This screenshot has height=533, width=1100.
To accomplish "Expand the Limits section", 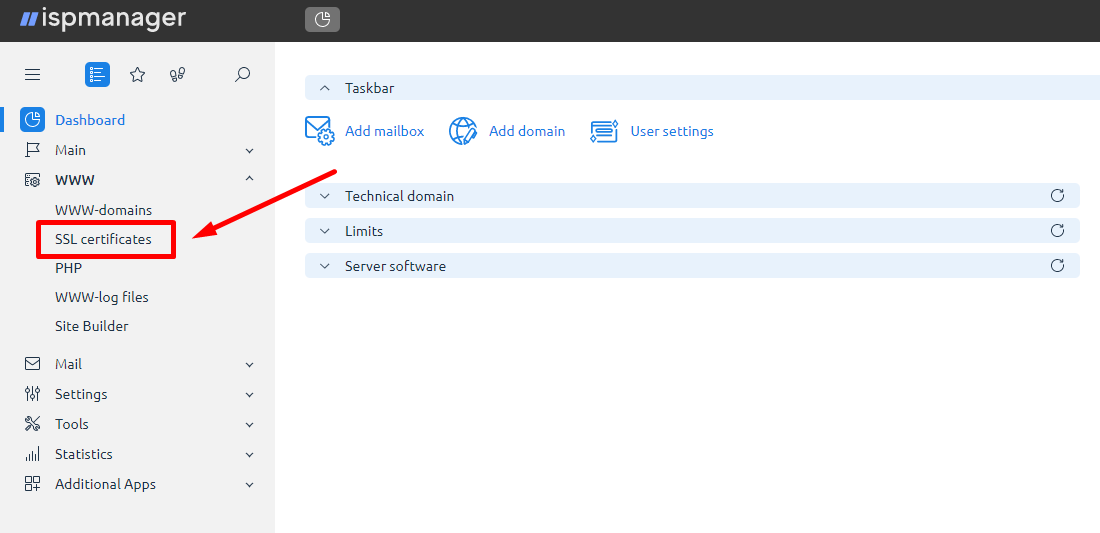I will (325, 231).
